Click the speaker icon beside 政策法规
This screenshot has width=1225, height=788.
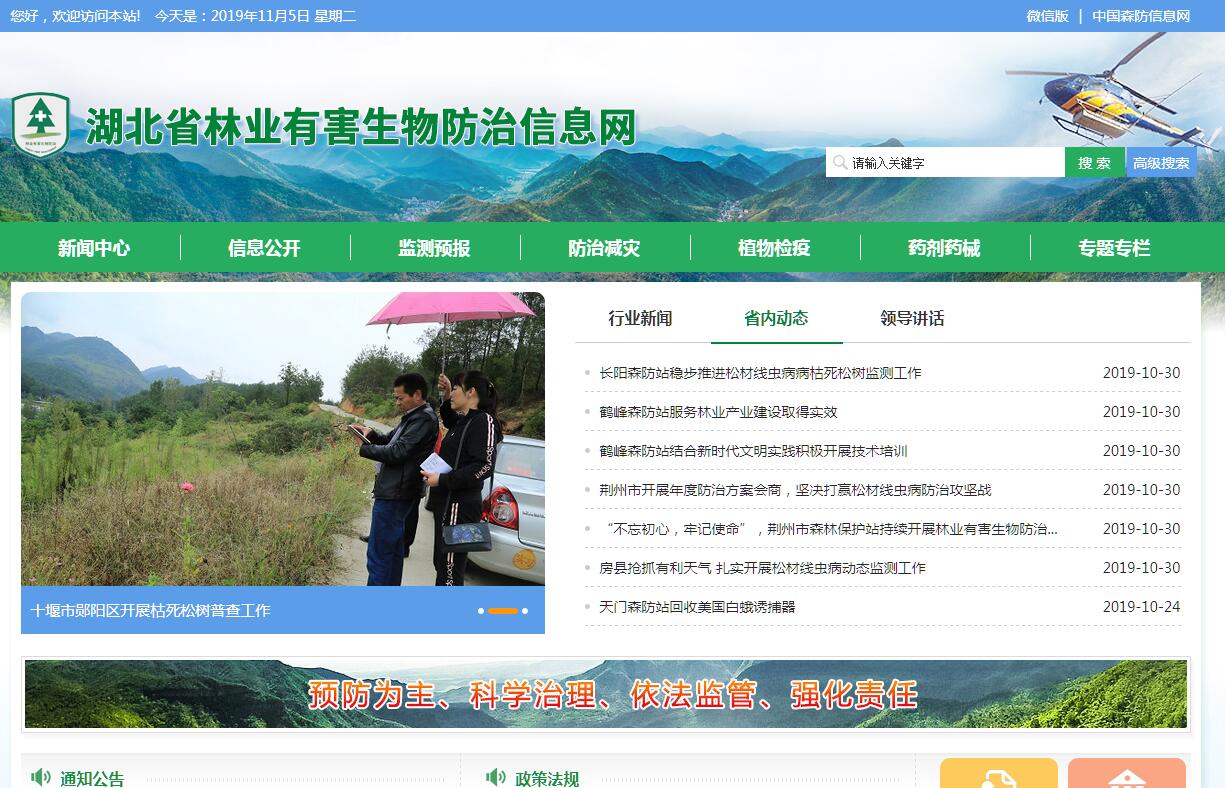(x=496, y=776)
